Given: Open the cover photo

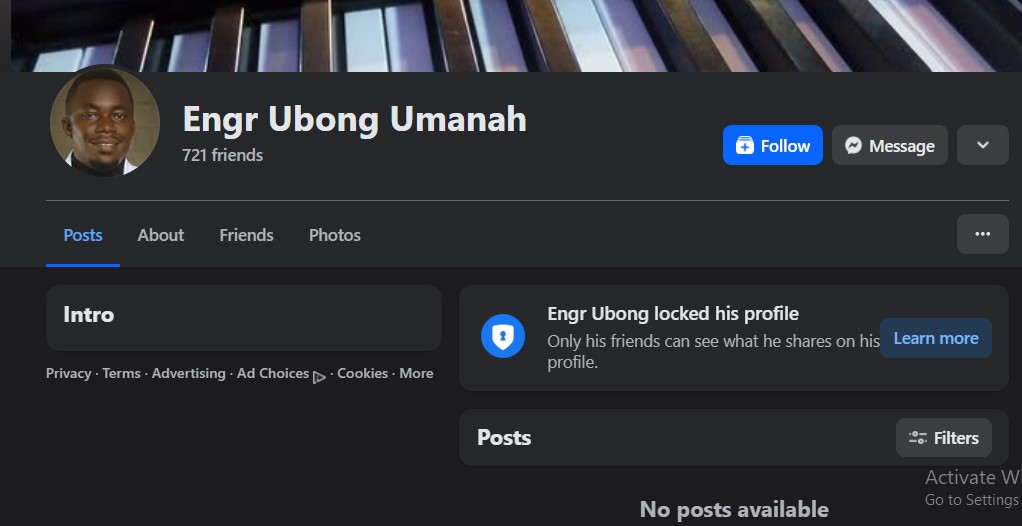Looking at the screenshot, I should pos(515,36).
